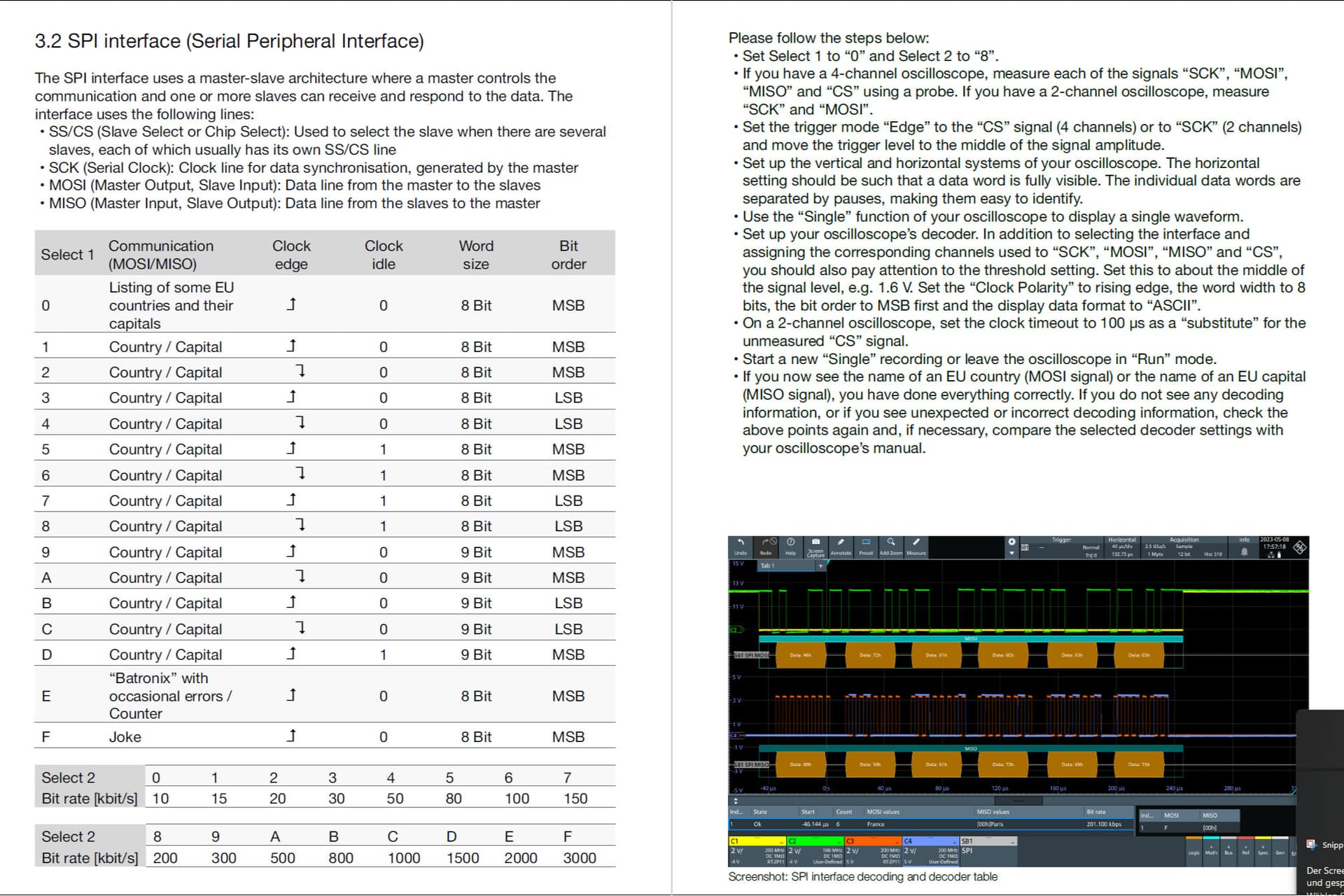Open the settings gear icon
Screen dimensions: 1344x896
pos(1011,541)
